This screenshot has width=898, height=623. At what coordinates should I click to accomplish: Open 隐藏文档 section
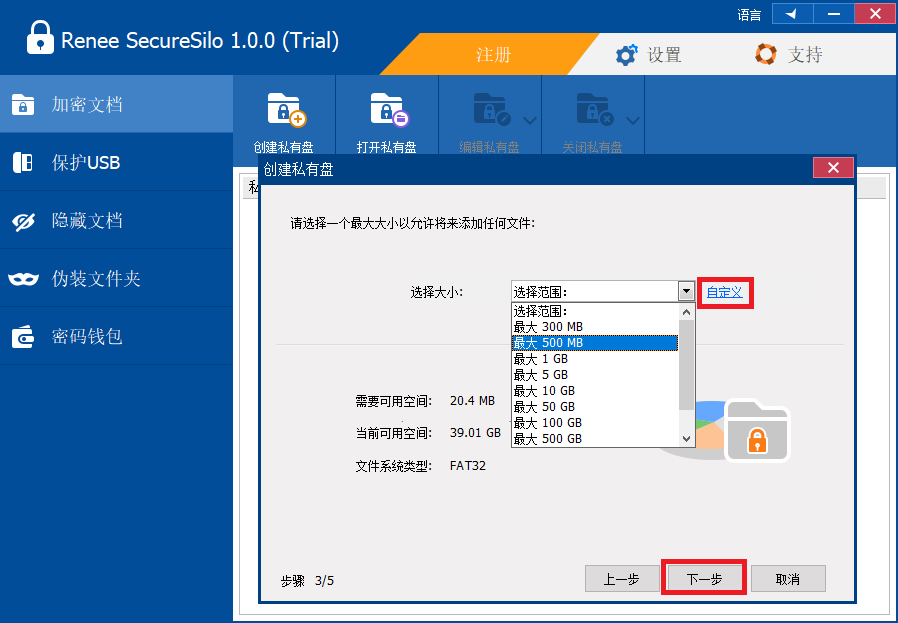[x=116, y=220]
